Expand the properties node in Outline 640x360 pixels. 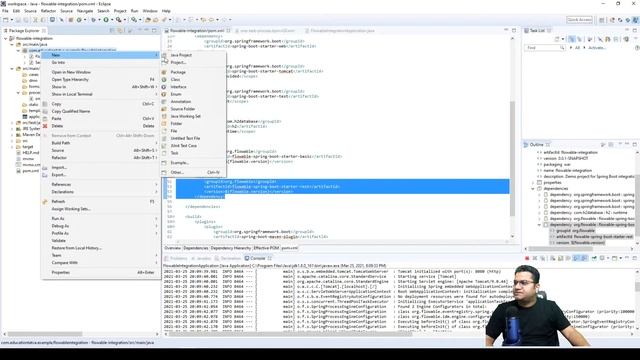[533, 182]
